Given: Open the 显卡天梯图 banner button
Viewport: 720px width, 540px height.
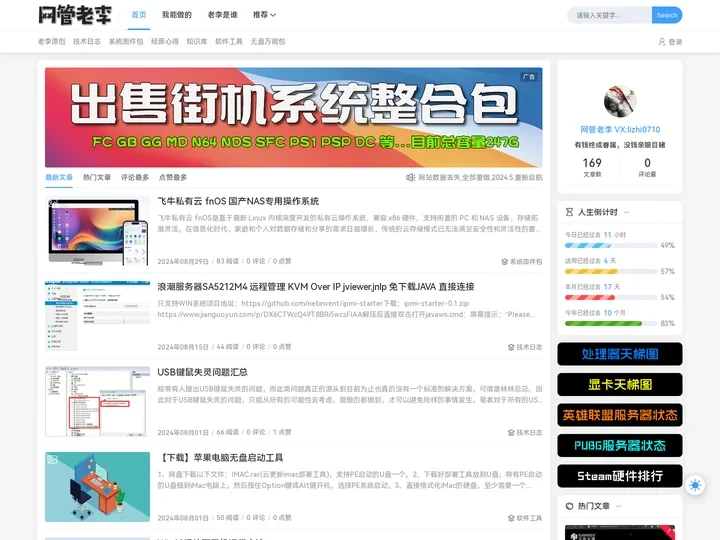Looking at the screenshot, I should (620, 384).
